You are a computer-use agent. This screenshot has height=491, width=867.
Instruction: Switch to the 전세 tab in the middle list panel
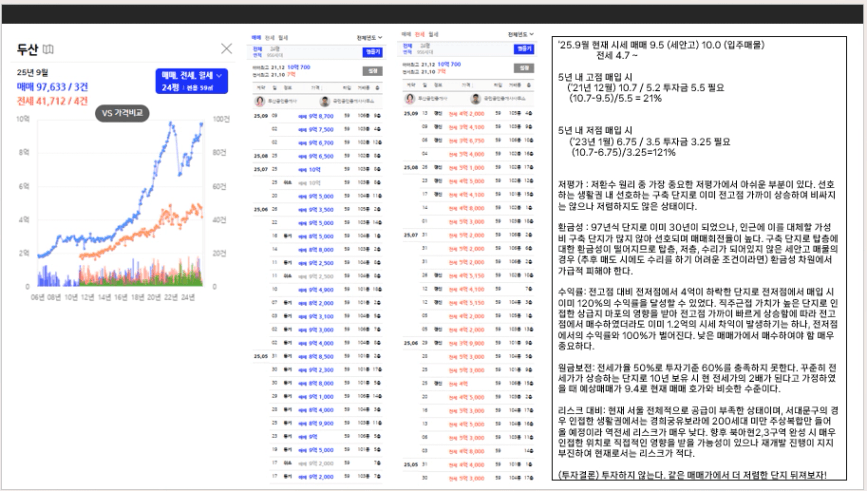coord(269,38)
